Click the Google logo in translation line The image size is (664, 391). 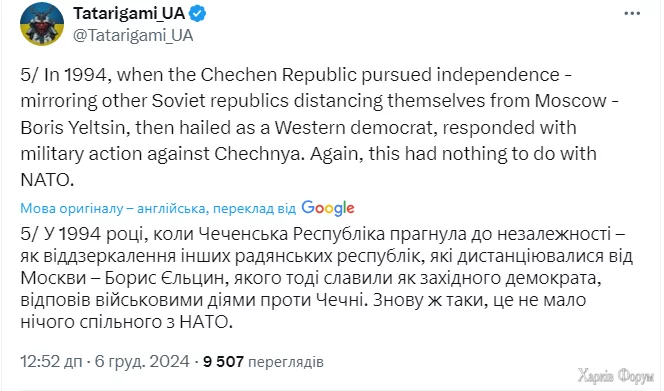[328, 208]
